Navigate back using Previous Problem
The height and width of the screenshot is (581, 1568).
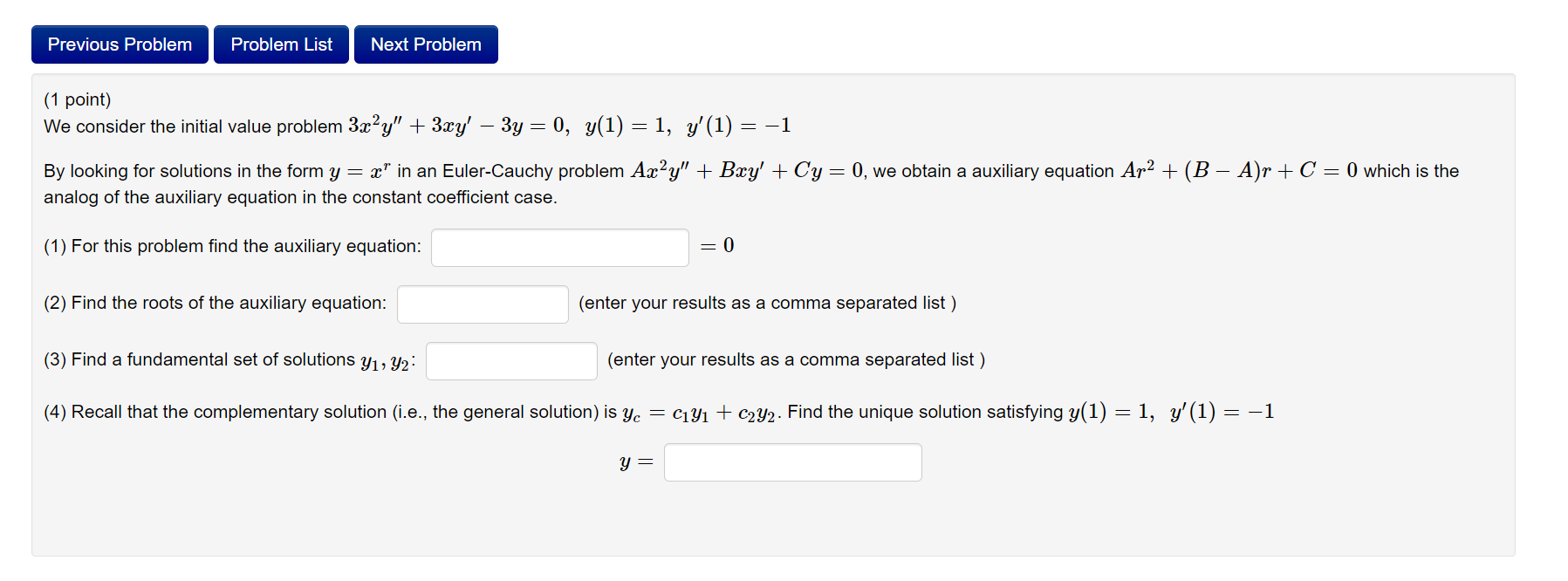click(119, 44)
